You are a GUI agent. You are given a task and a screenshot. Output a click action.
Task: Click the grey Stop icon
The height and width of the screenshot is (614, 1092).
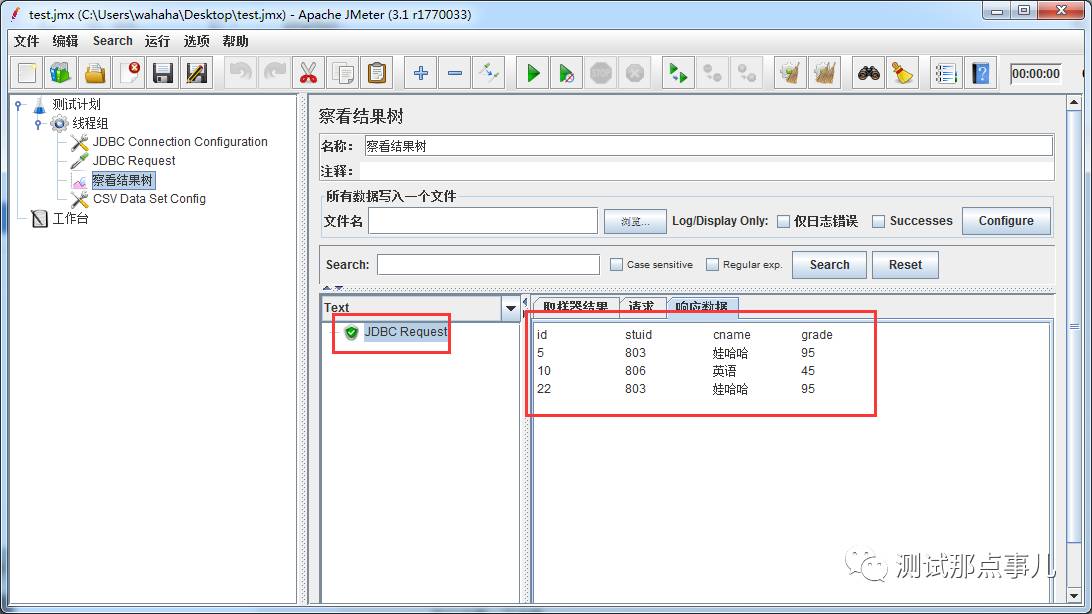600,73
